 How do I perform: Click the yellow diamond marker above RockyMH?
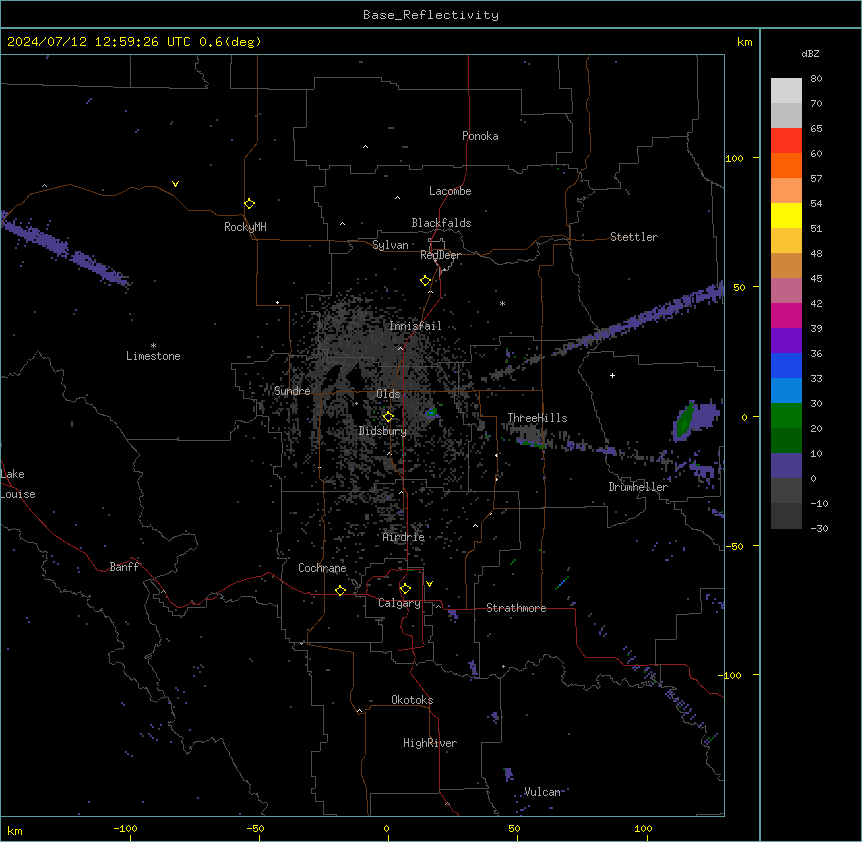pos(250,204)
